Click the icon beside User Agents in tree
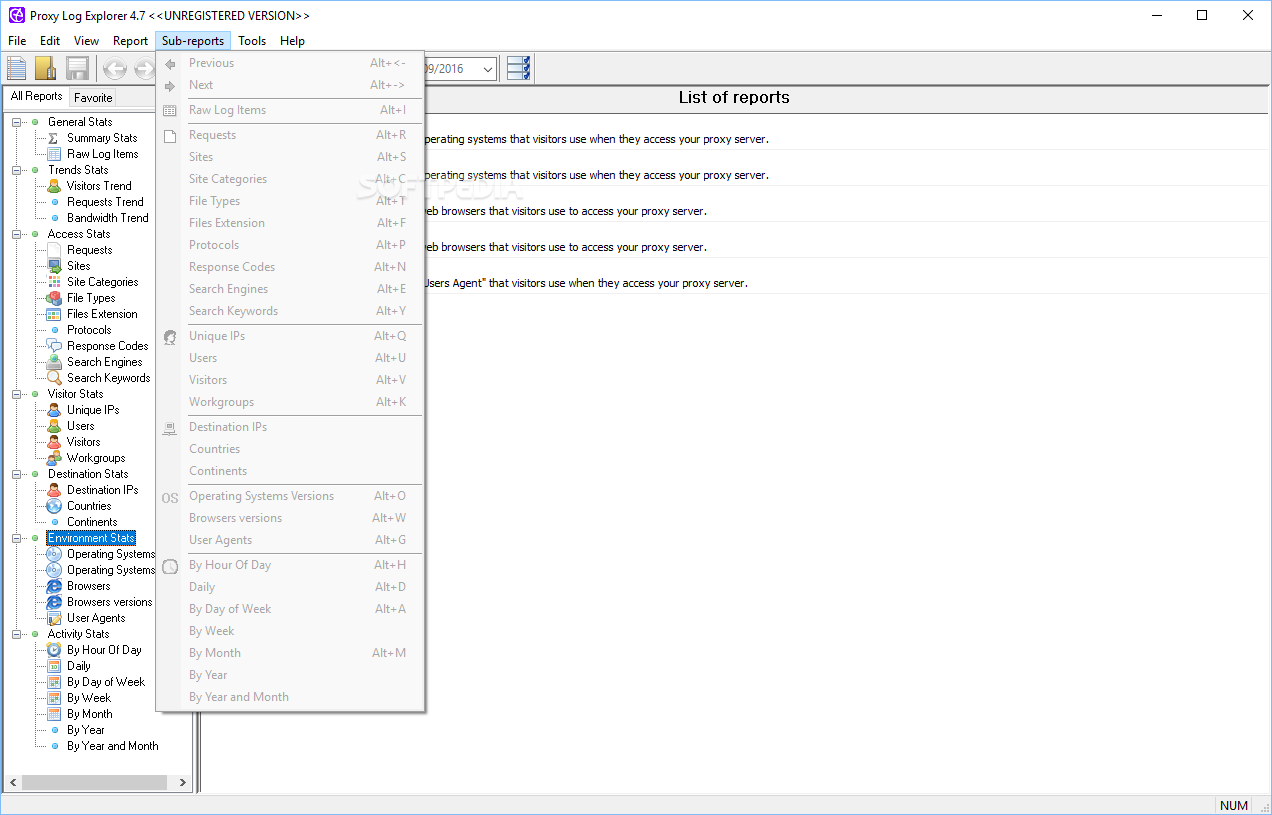The width and height of the screenshot is (1272, 815). point(54,618)
